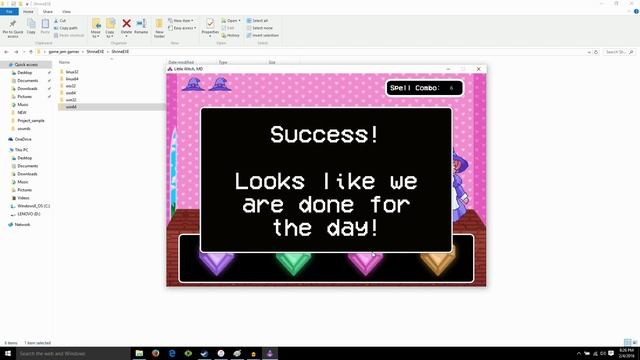Click the Back navigation arrow
Screen dimensions: 640x360
[x=6, y=52]
